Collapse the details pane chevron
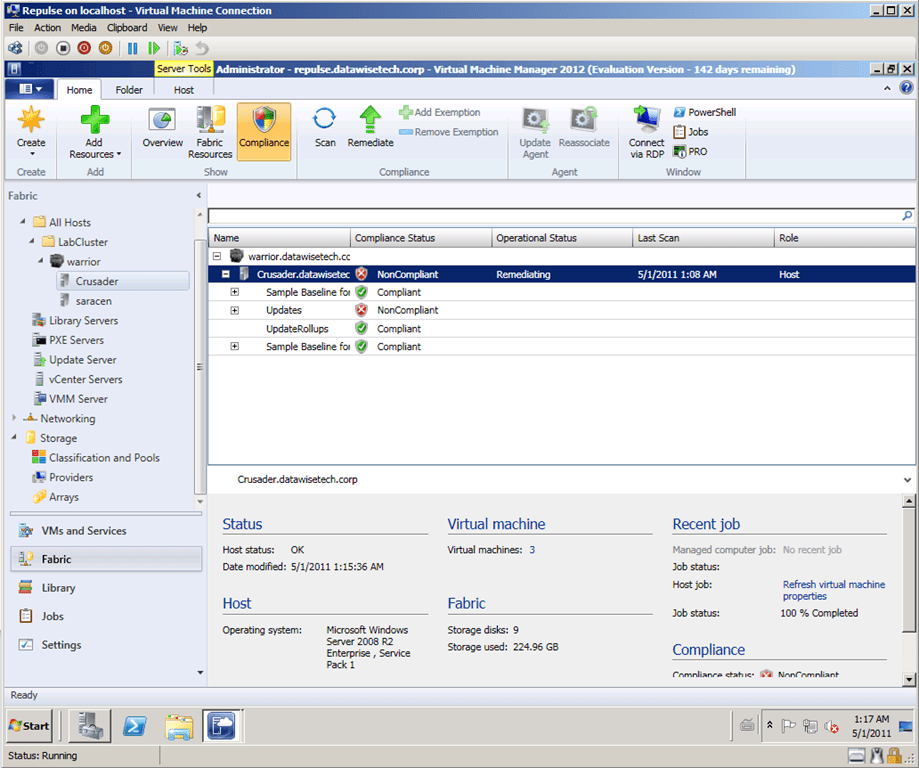 pyautogui.click(x=907, y=480)
